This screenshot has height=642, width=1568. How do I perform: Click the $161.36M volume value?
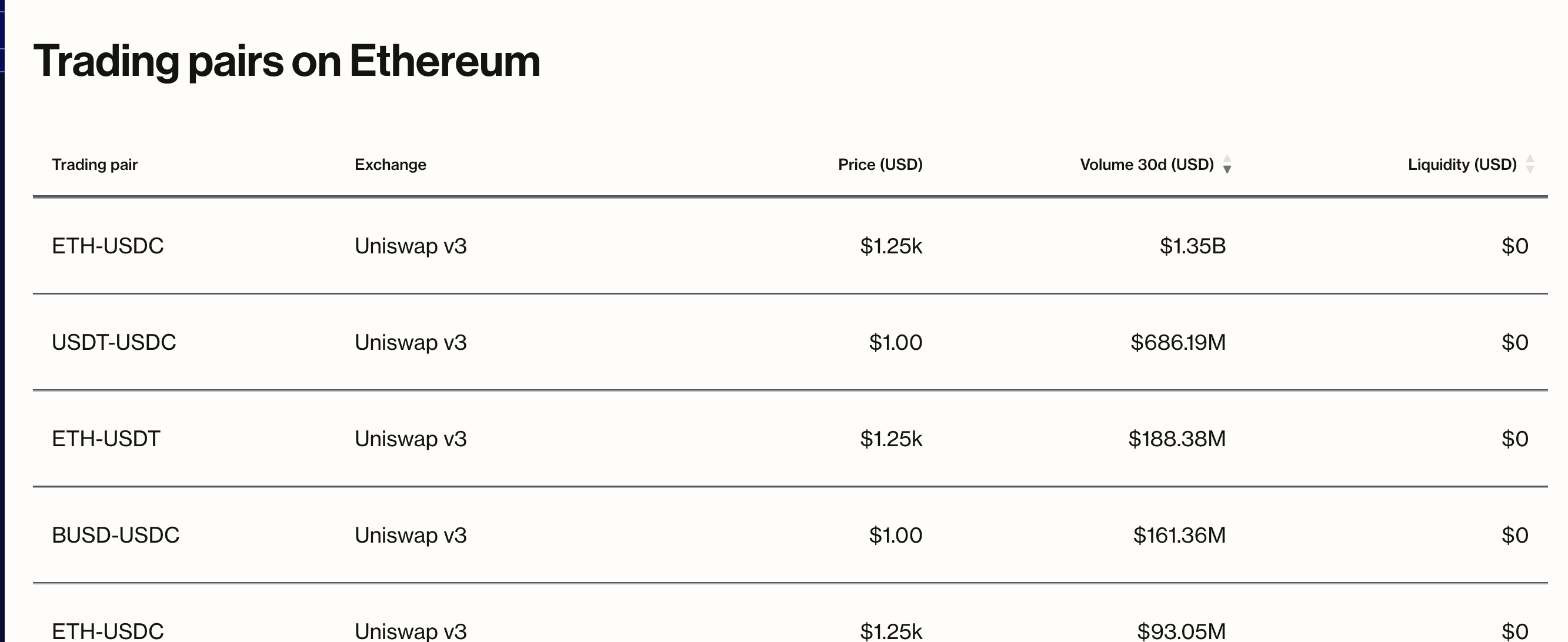click(x=1179, y=535)
